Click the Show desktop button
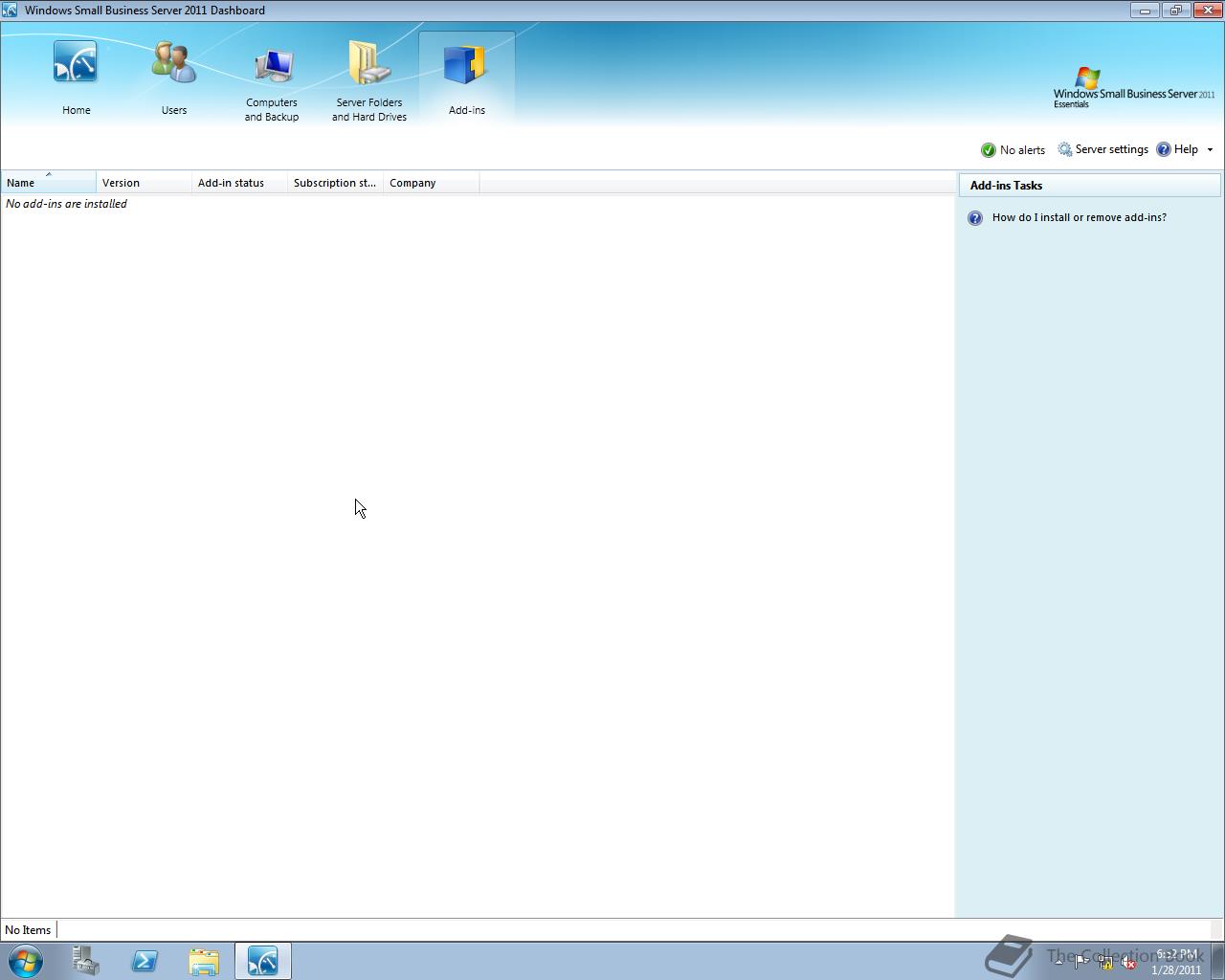This screenshot has height=980, width=1225. (x=1217, y=961)
